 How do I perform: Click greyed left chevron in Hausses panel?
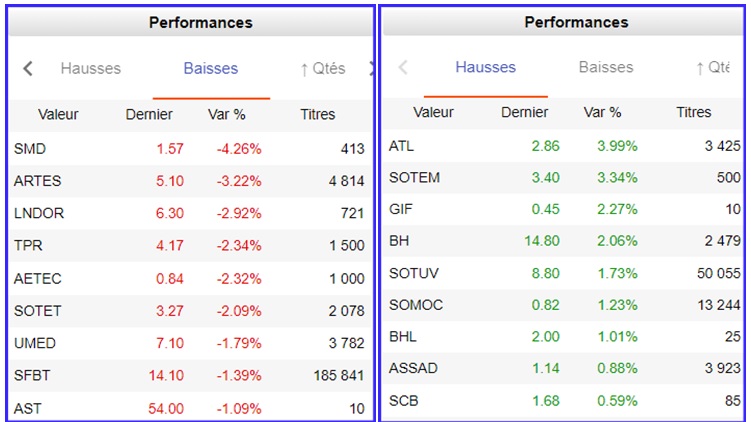coord(403,68)
